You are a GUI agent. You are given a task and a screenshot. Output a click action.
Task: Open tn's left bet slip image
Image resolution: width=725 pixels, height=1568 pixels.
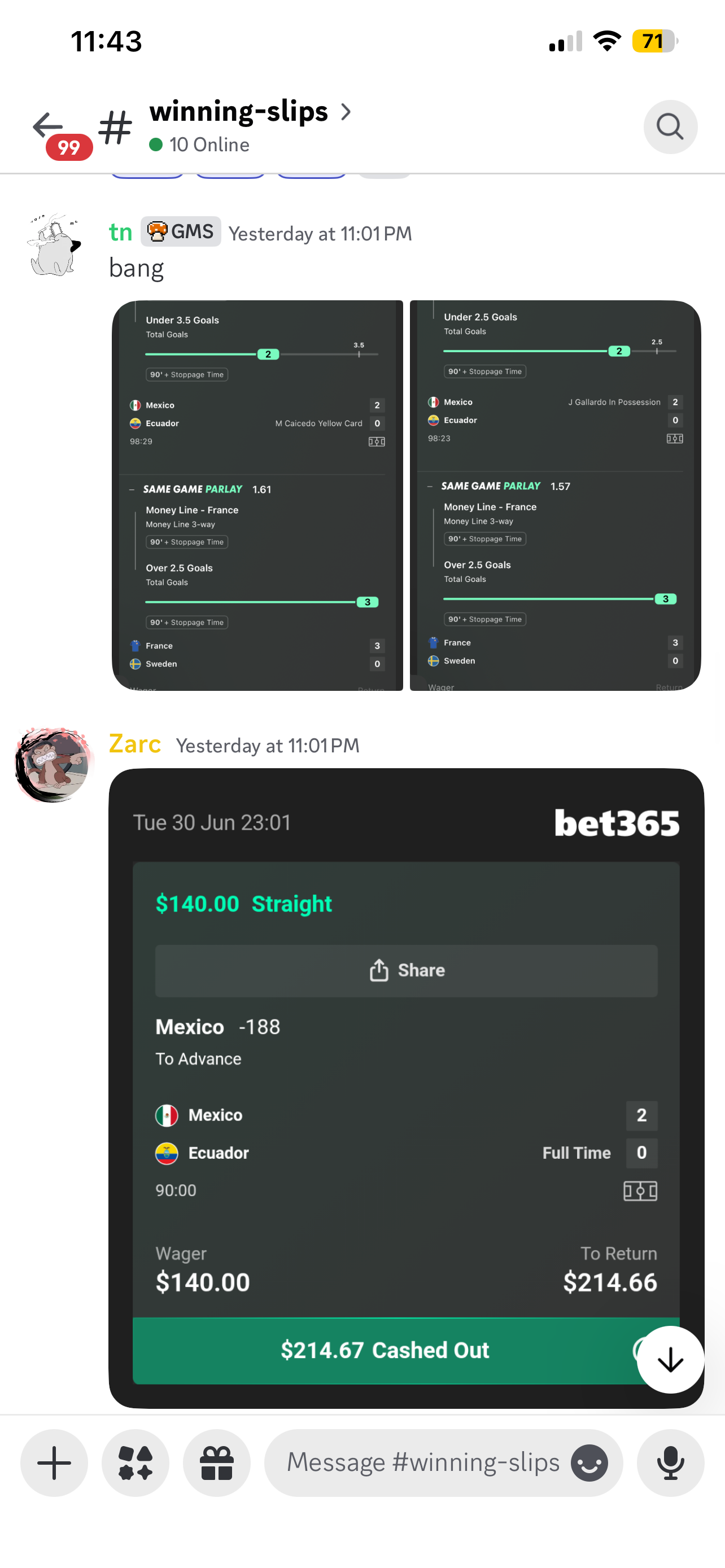[x=257, y=495]
